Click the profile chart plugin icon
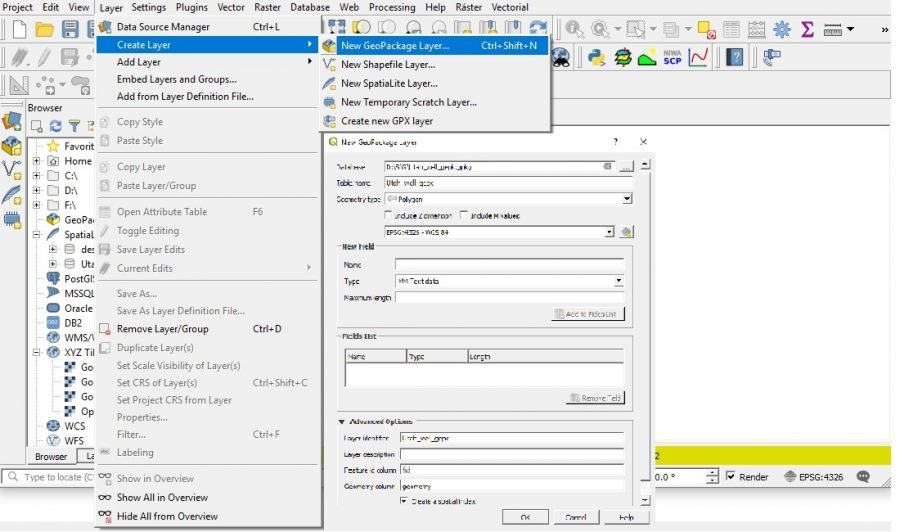 (x=698, y=57)
